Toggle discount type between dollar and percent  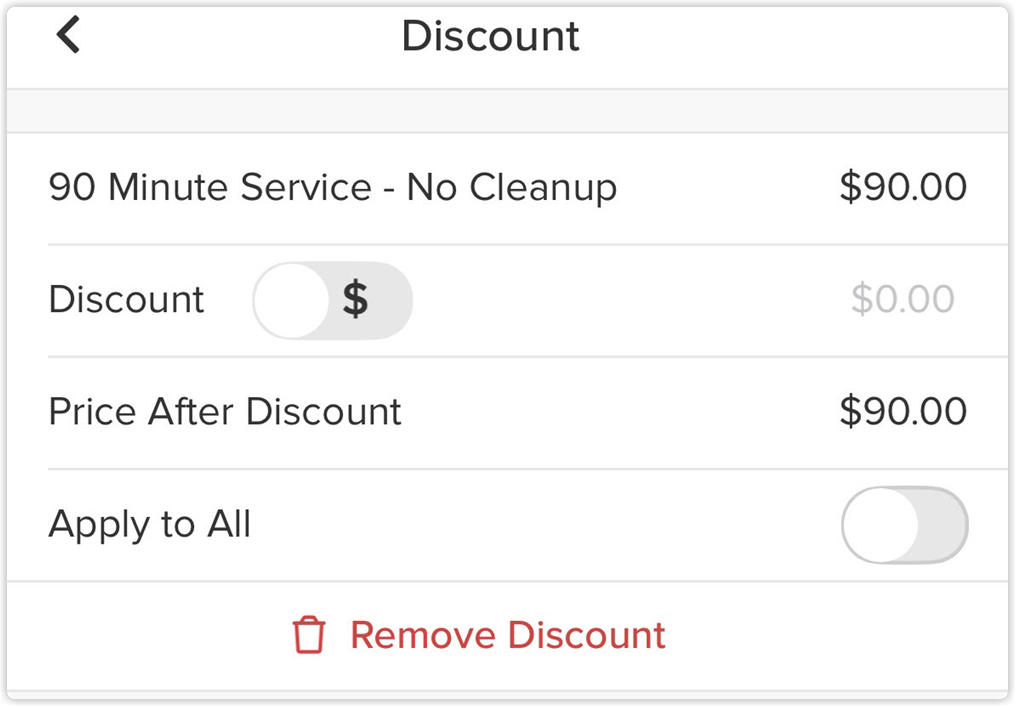pyautogui.click(x=332, y=300)
